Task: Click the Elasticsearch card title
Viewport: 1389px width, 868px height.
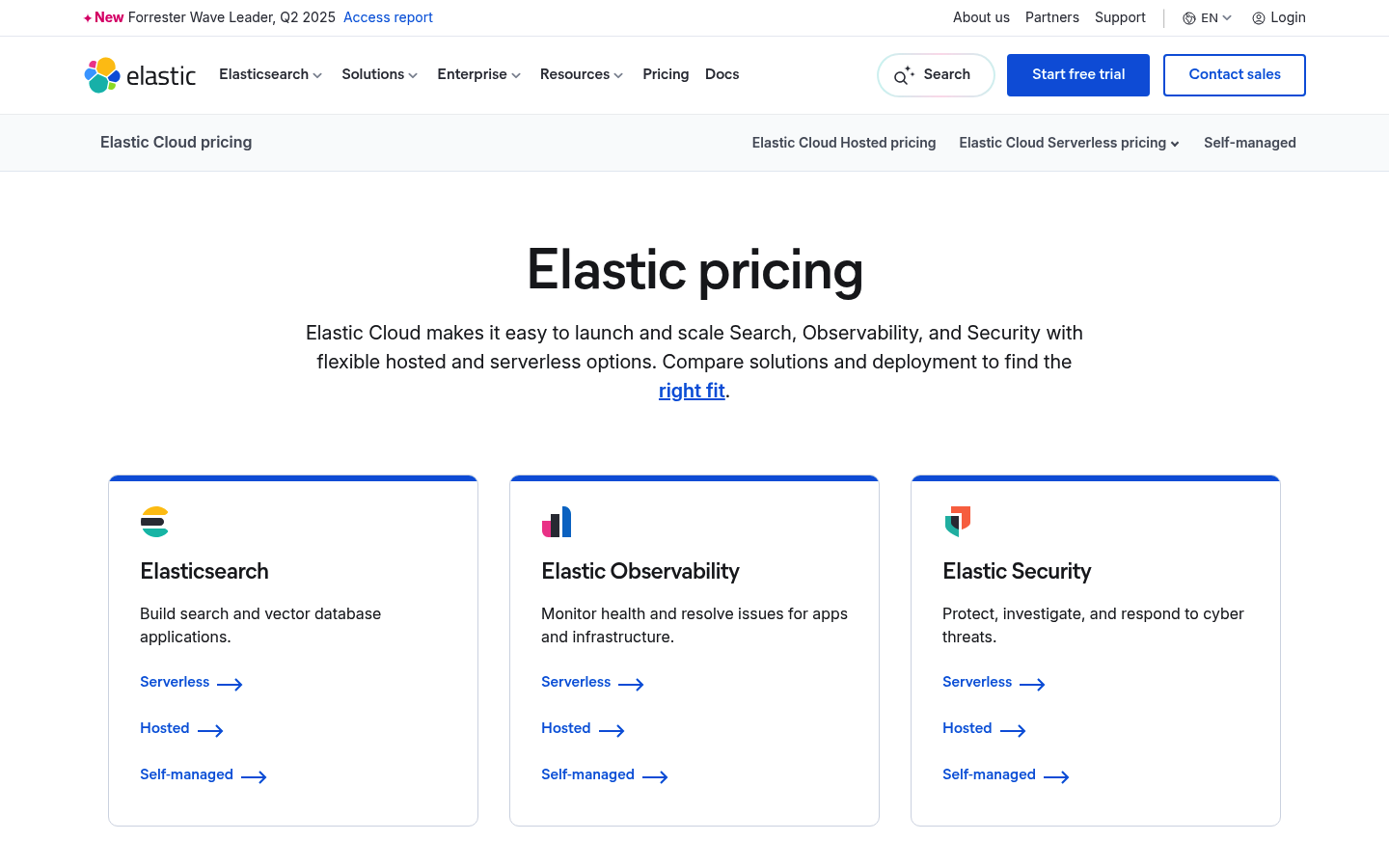Action: (204, 571)
